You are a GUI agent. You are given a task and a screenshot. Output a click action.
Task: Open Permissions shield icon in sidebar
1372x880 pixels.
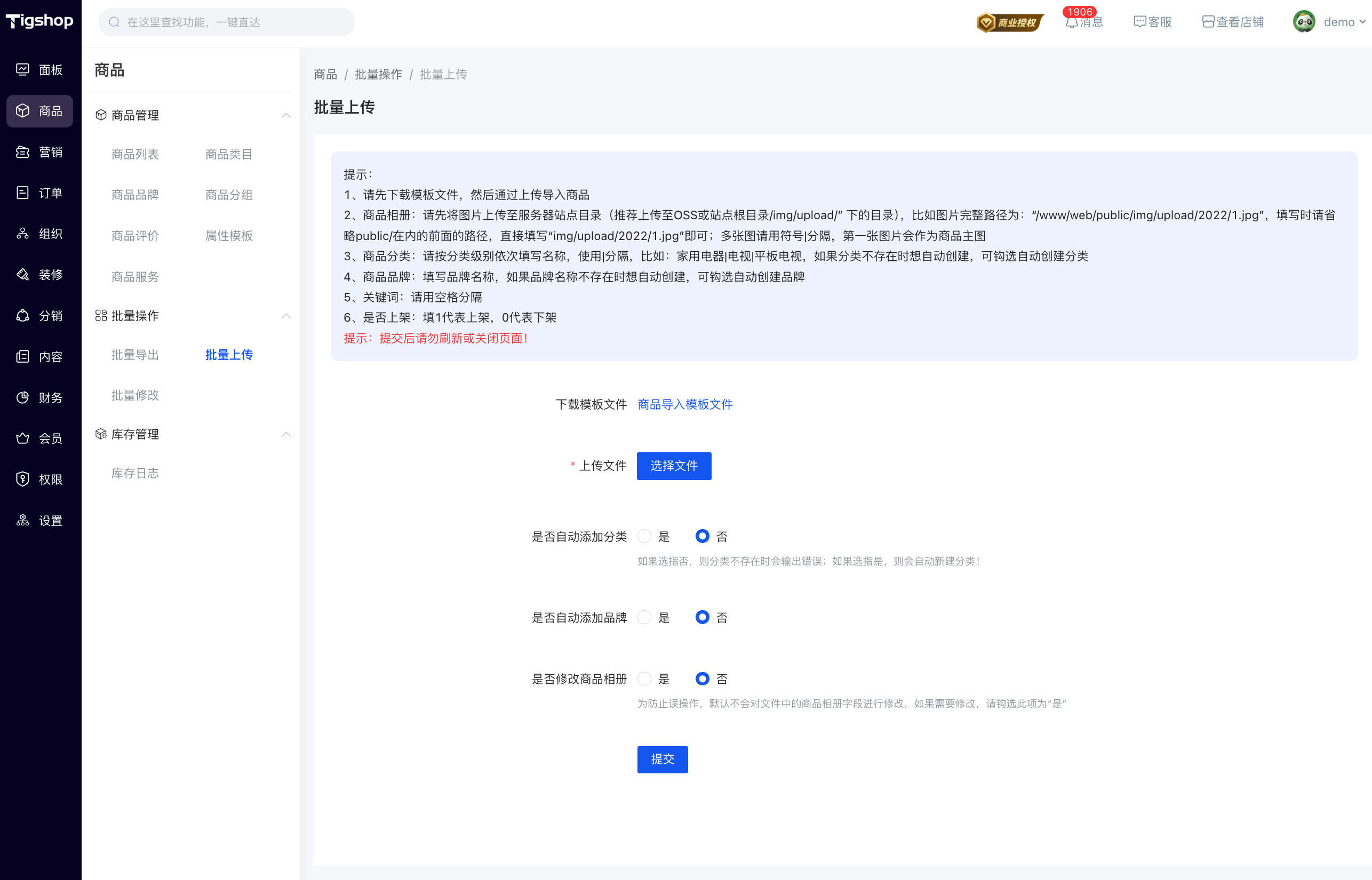23,479
